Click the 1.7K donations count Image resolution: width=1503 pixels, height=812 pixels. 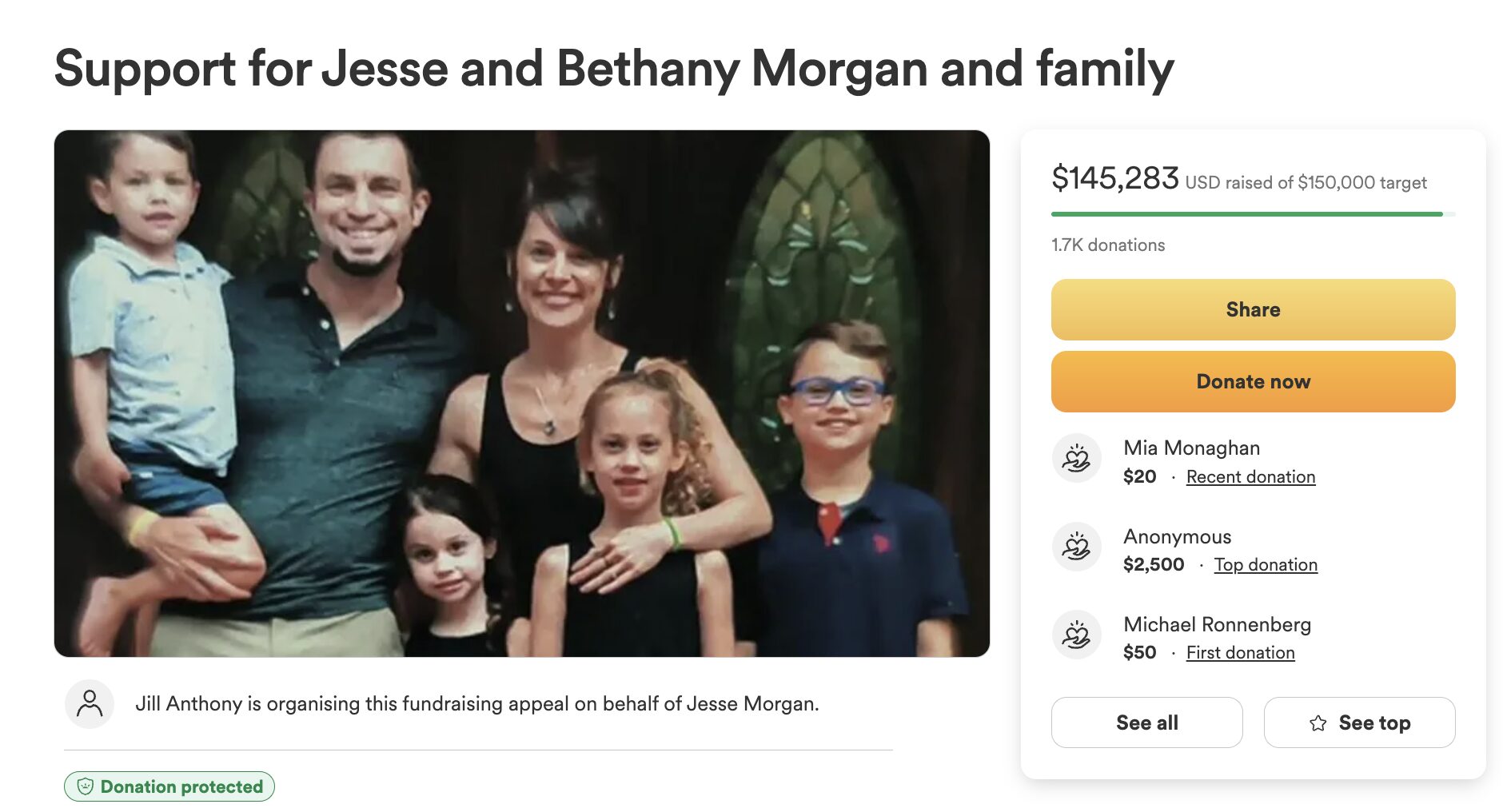click(x=1108, y=245)
